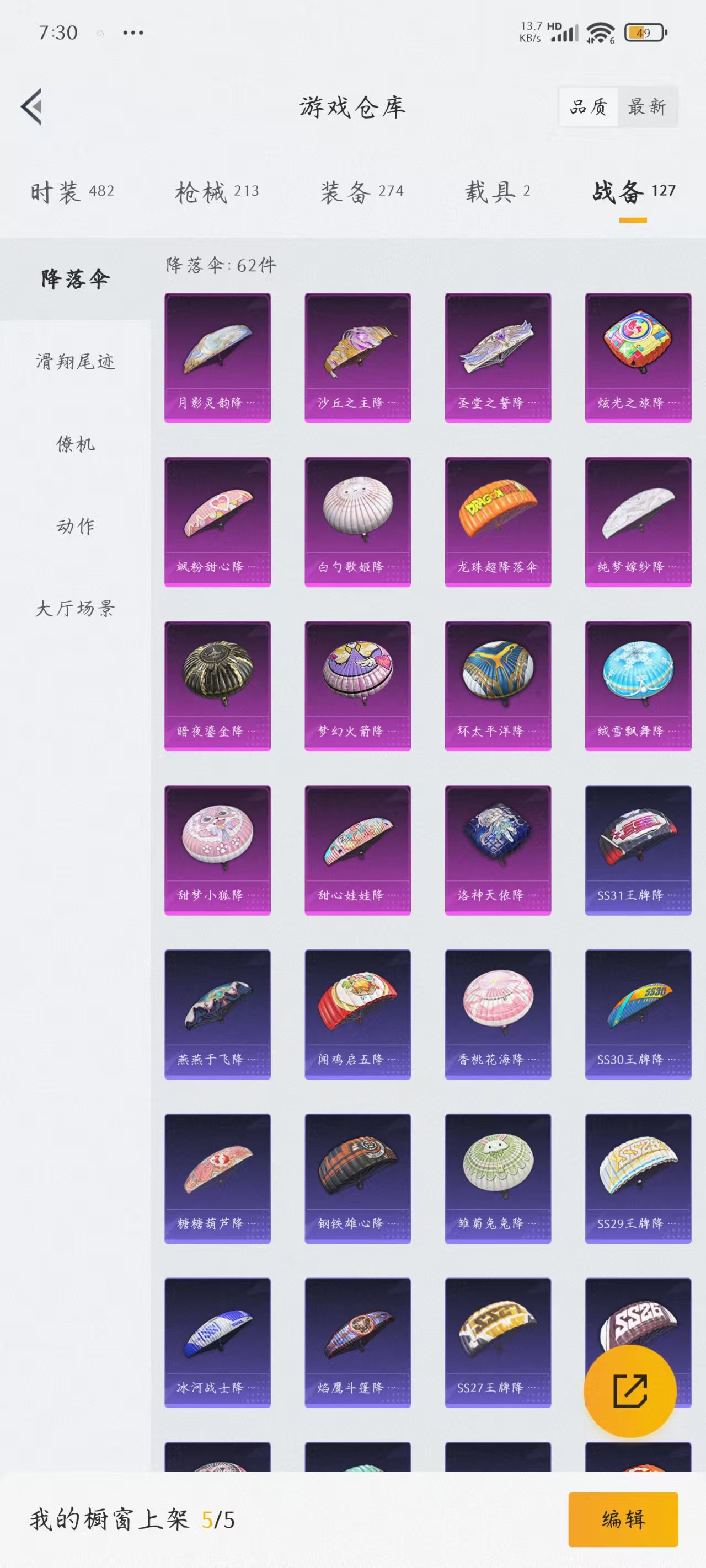Open the 炫光之旅降 parachute item
Screen dimensions: 706x1568
pos(638,358)
